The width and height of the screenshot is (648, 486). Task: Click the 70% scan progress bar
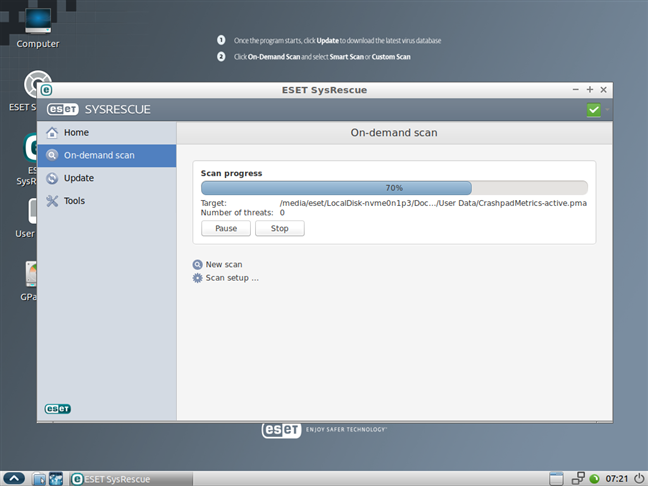(394, 188)
